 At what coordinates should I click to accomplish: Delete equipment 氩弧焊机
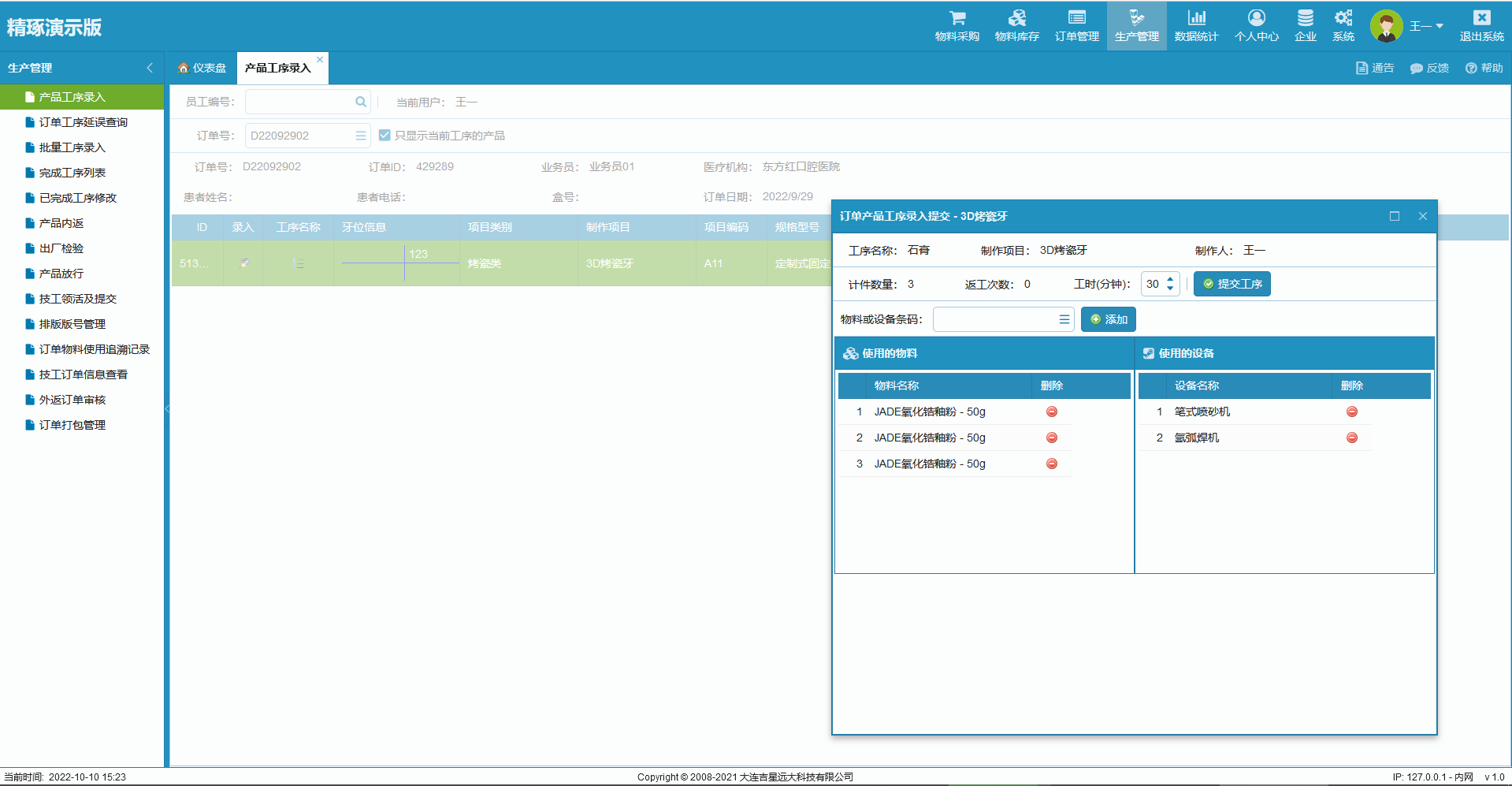1351,438
